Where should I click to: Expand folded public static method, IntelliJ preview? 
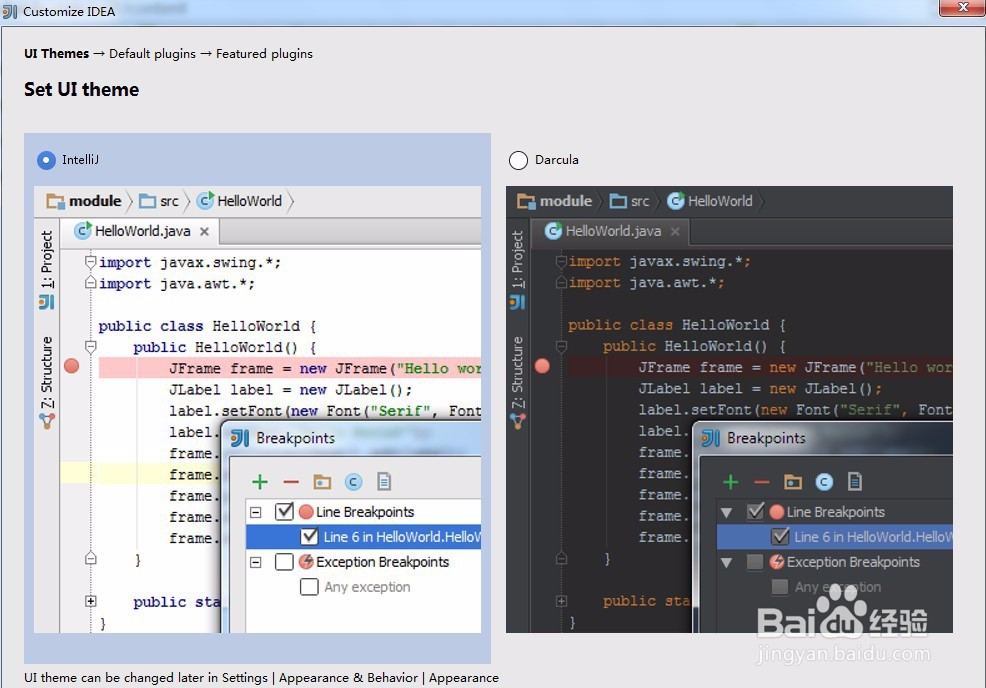(x=91, y=601)
